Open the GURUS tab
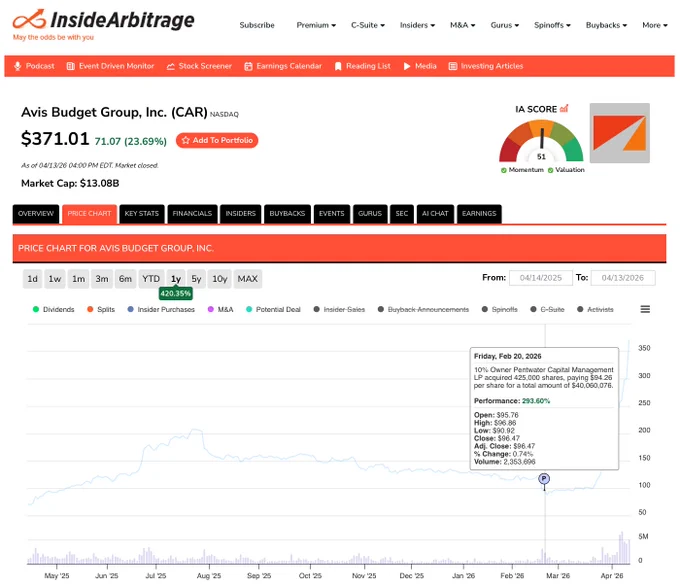The height and width of the screenshot is (587, 680). (x=370, y=214)
